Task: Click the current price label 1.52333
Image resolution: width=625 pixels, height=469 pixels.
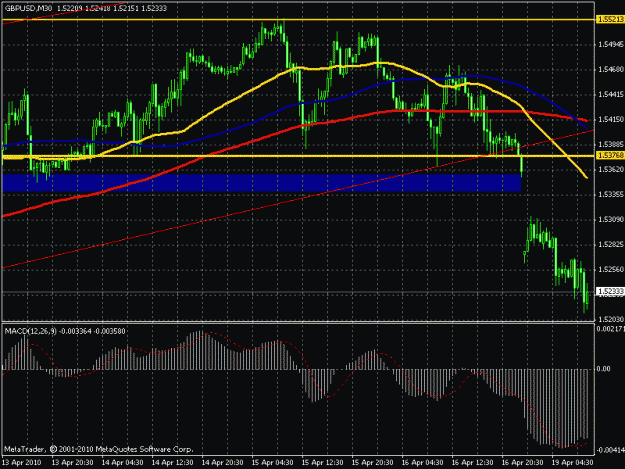Action: [610, 292]
